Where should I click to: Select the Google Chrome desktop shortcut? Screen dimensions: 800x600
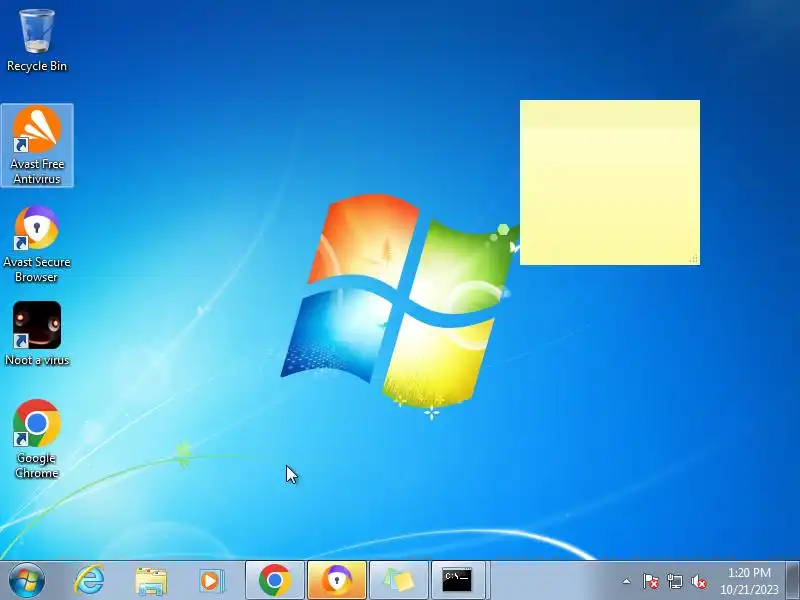pyautogui.click(x=37, y=439)
